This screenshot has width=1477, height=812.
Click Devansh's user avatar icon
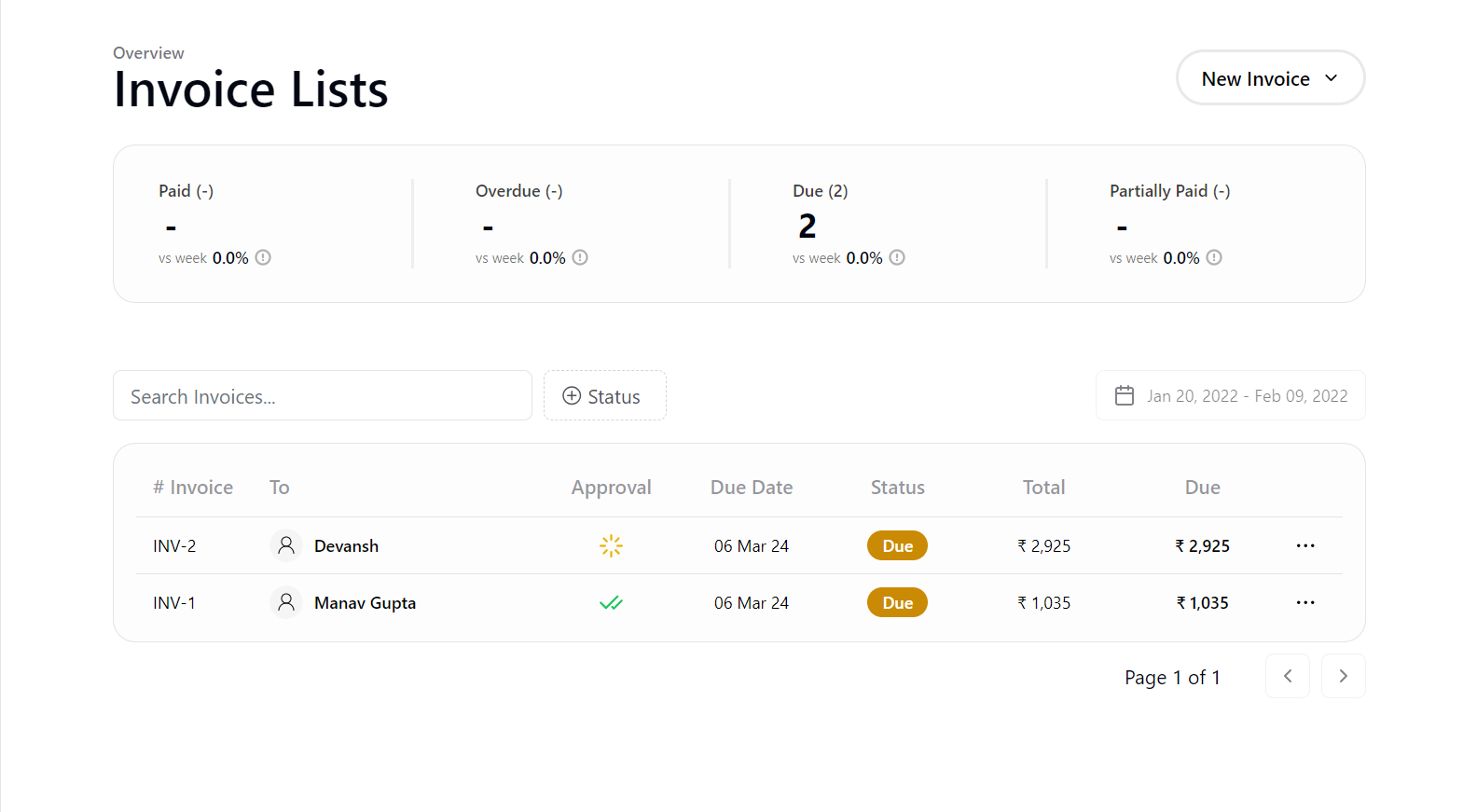click(x=286, y=546)
